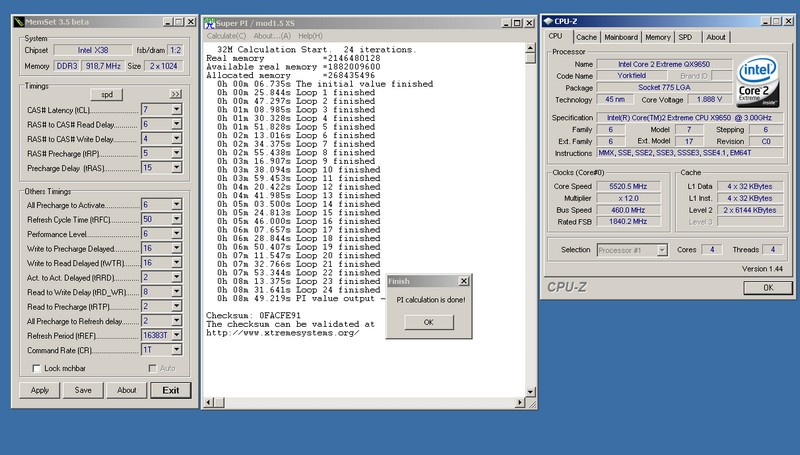
Task: Click the Multiplier value x 12.0
Action: 628,198
